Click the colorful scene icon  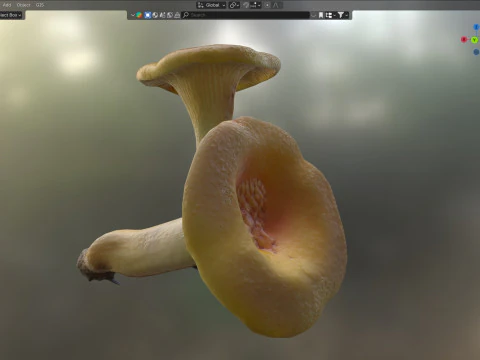point(139,15)
